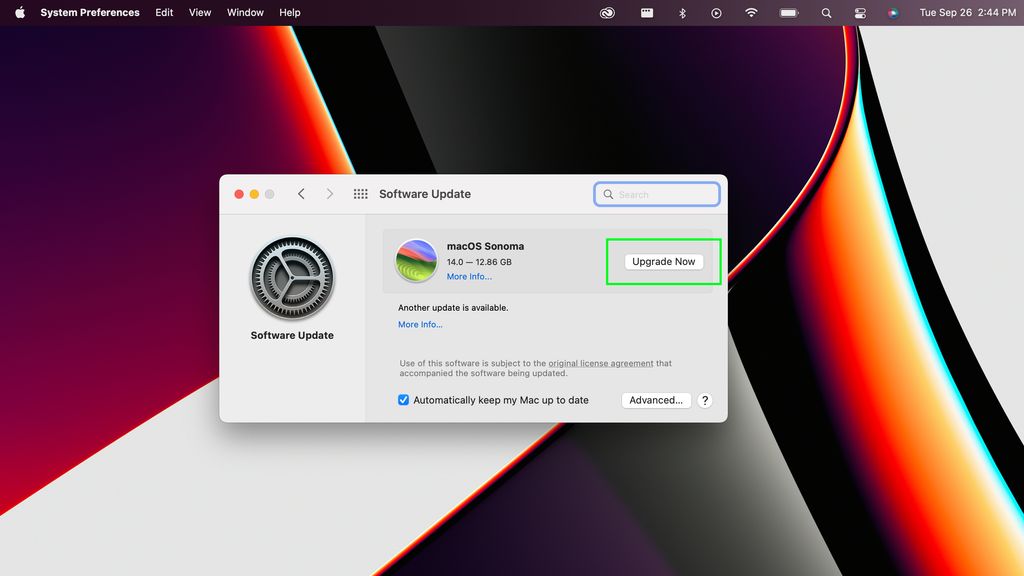Open the Wi-Fi menu from the menu bar

(x=750, y=13)
